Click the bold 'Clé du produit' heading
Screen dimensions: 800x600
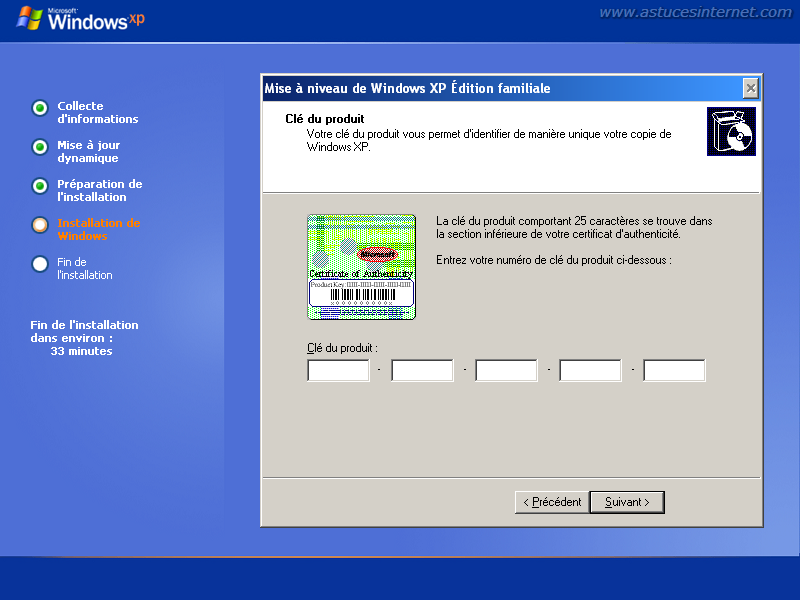[x=324, y=119]
